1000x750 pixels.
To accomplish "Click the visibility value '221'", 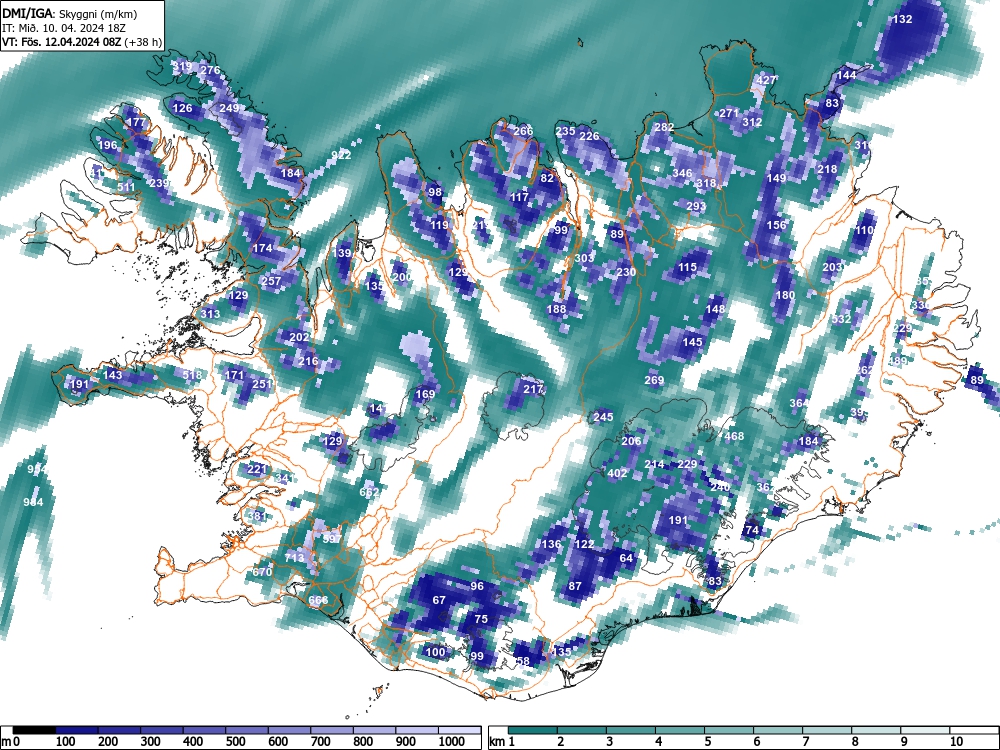I will click(256, 469).
